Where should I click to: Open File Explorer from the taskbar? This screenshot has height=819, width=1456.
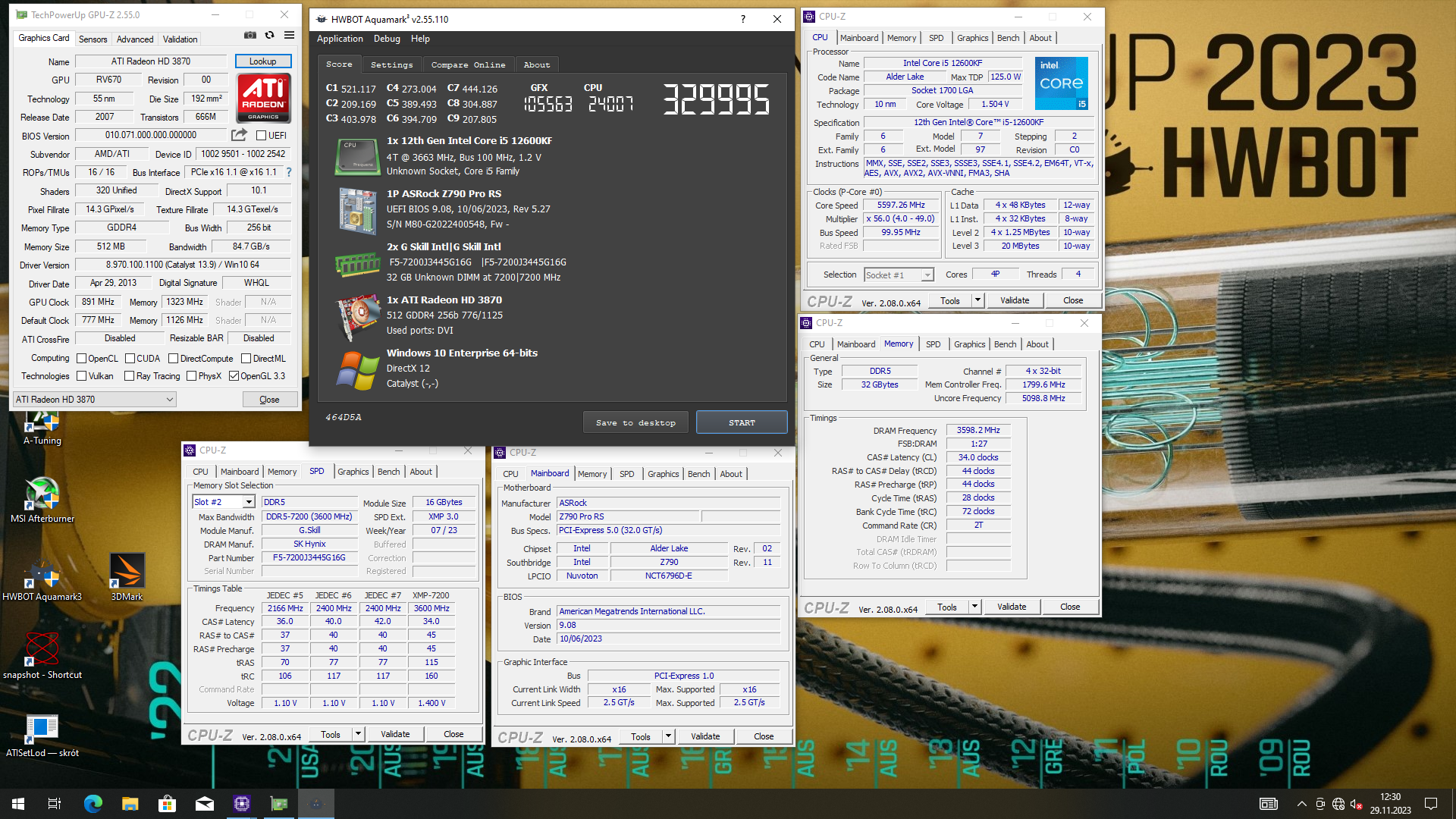click(x=130, y=804)
